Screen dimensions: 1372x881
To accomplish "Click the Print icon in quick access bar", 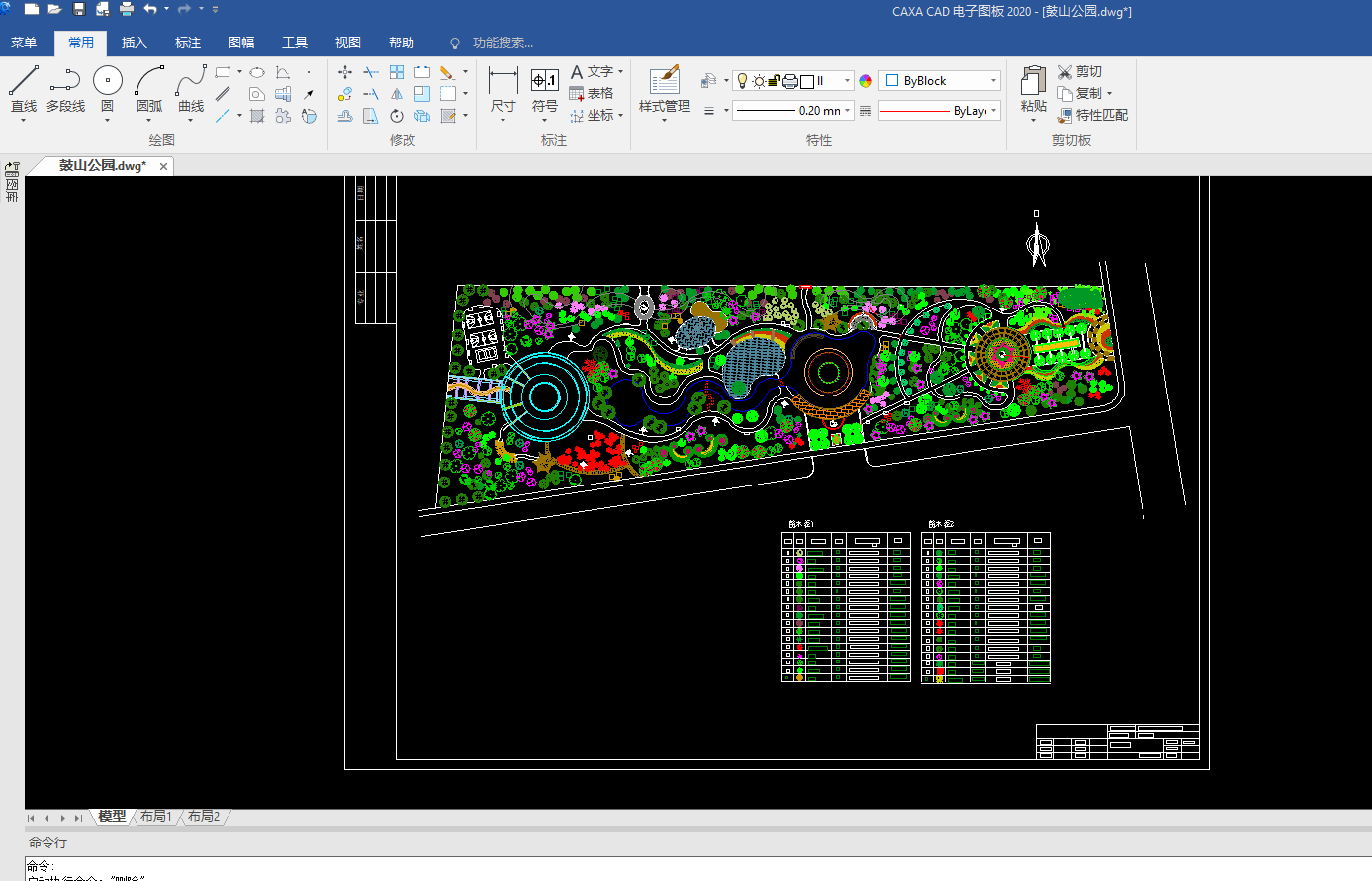I will (127, 10).
